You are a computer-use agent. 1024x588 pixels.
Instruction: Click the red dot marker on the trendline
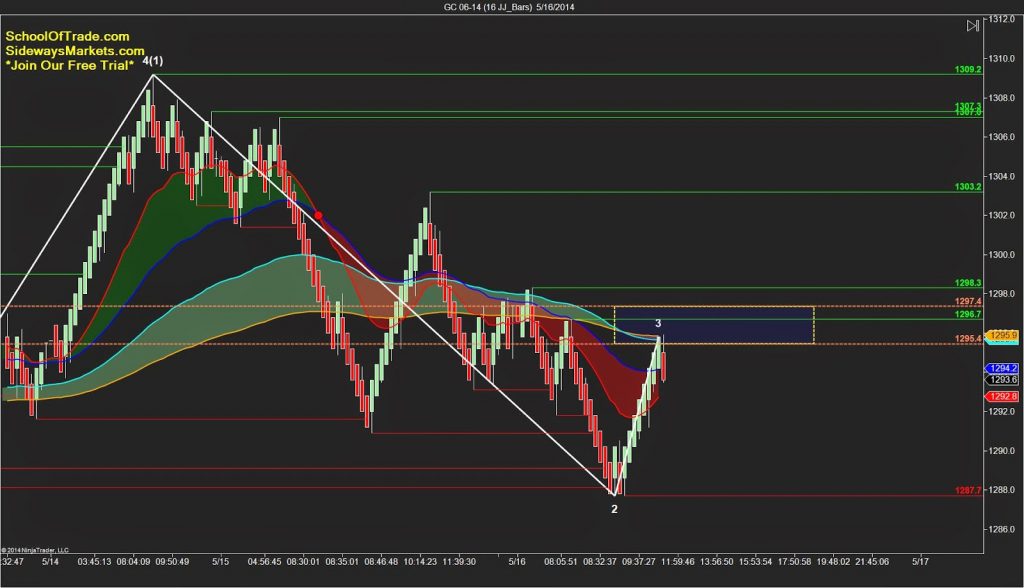pyautogui.click(x=318, y=216)
